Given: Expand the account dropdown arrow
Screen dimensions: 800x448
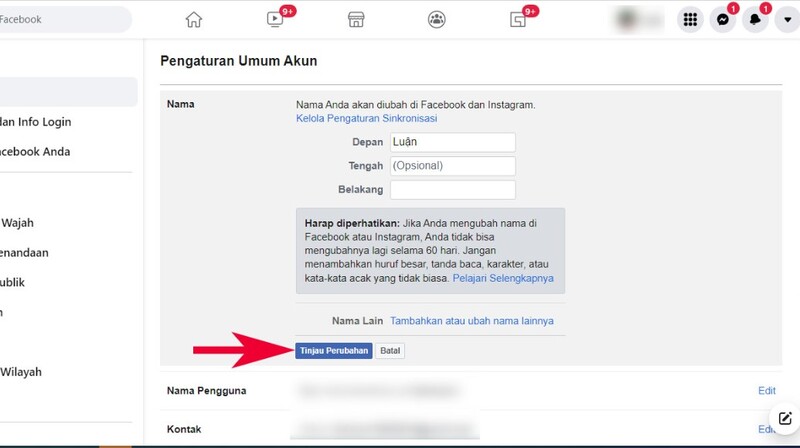Looking at the screenshot, I should coord(787,19).
